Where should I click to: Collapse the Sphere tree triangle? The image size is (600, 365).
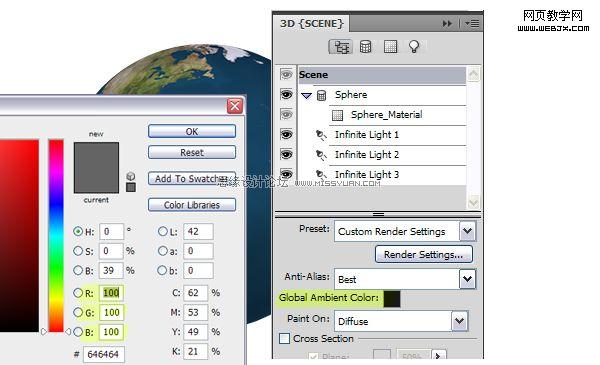tap(306, 95)
